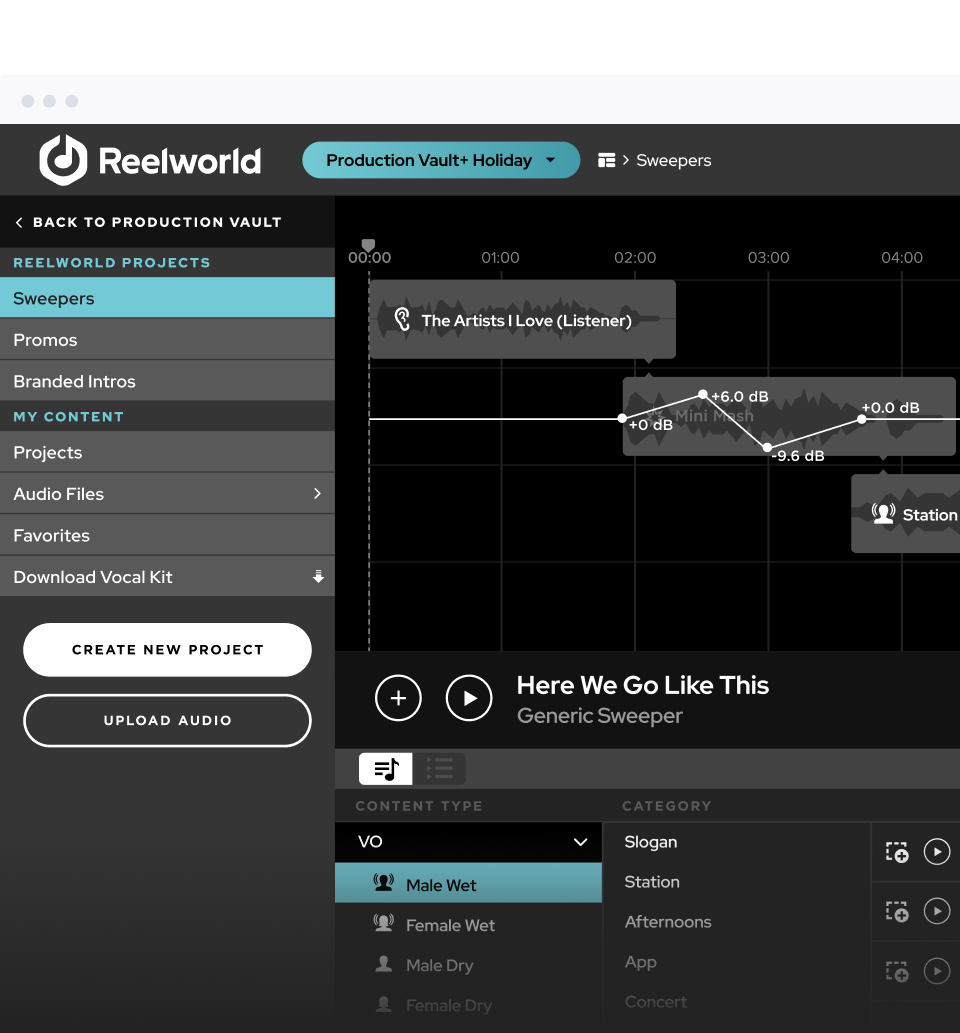Select The Artists I Love (Listener) clip
The image size is (960, 1033).
522,320
